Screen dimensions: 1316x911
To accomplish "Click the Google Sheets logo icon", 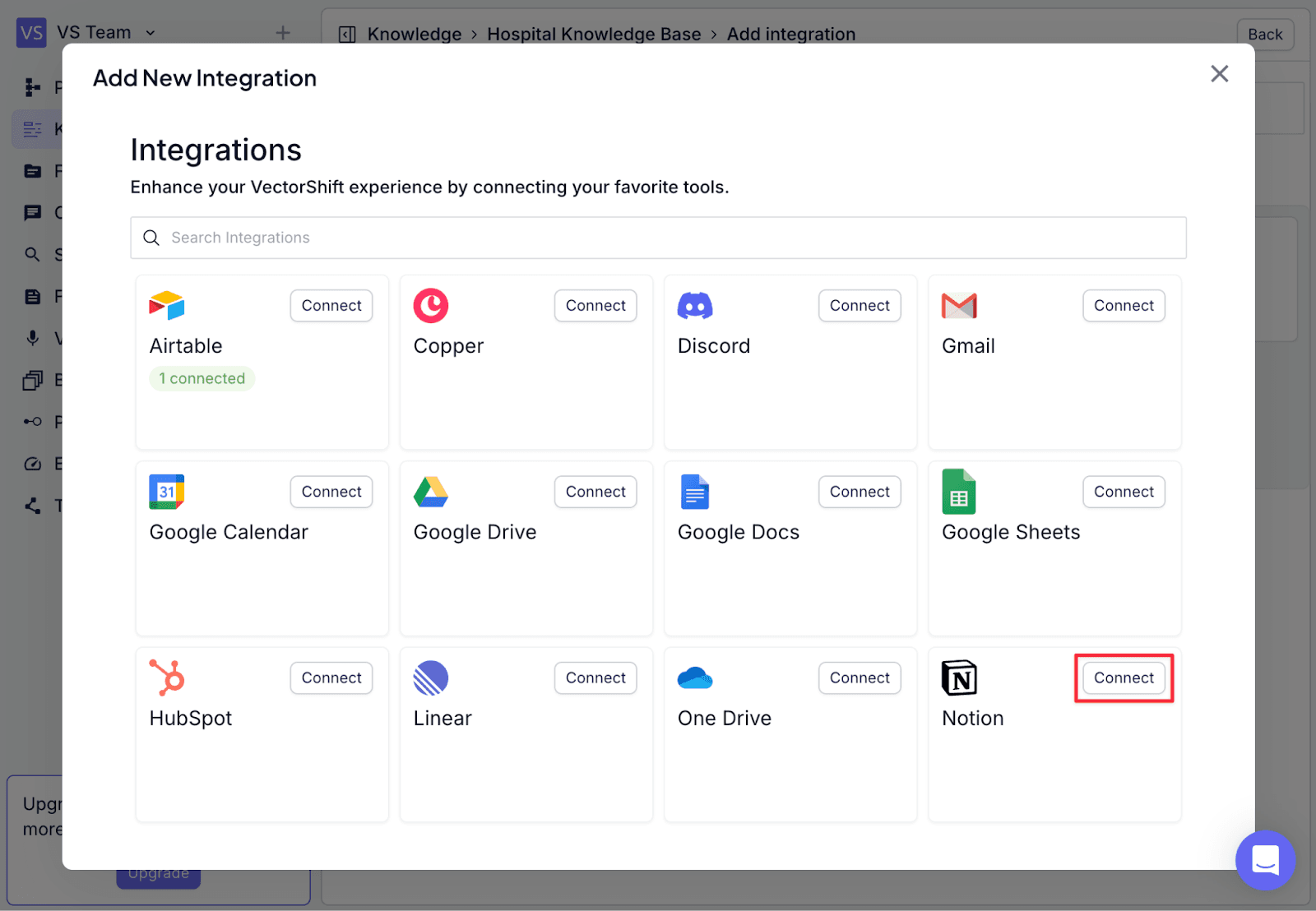I will tap(959, 492).
